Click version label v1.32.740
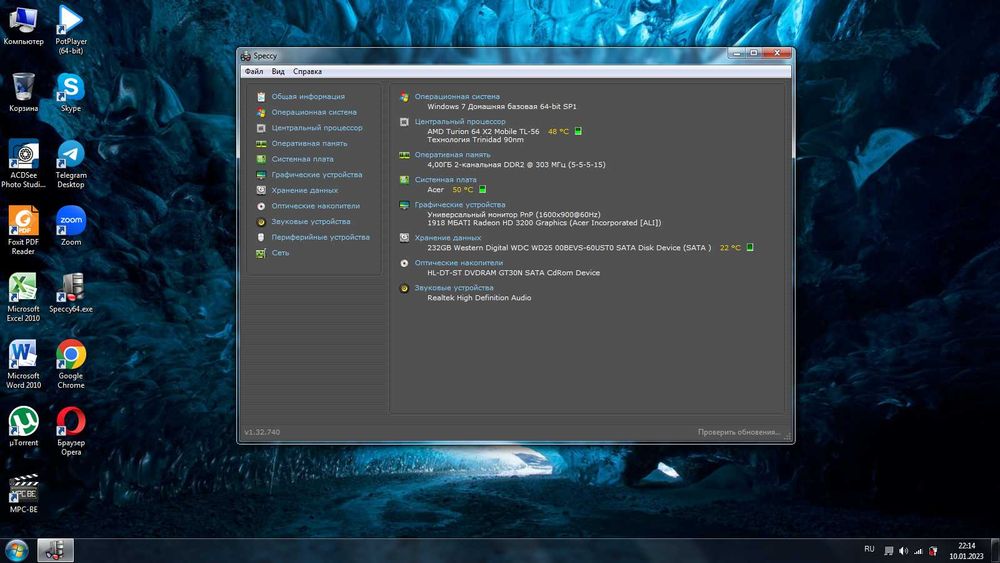This screenshot has width=1000, height=563. pos(262,432)
